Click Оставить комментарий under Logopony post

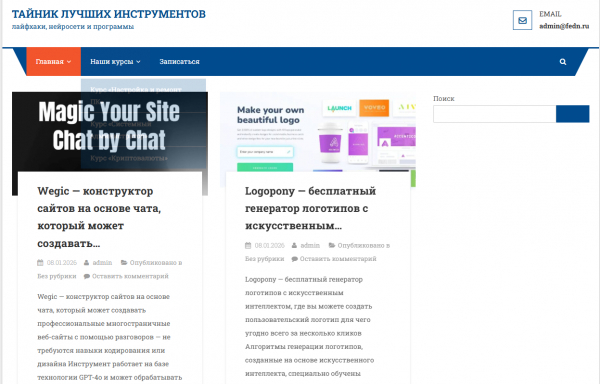[338, 259]
